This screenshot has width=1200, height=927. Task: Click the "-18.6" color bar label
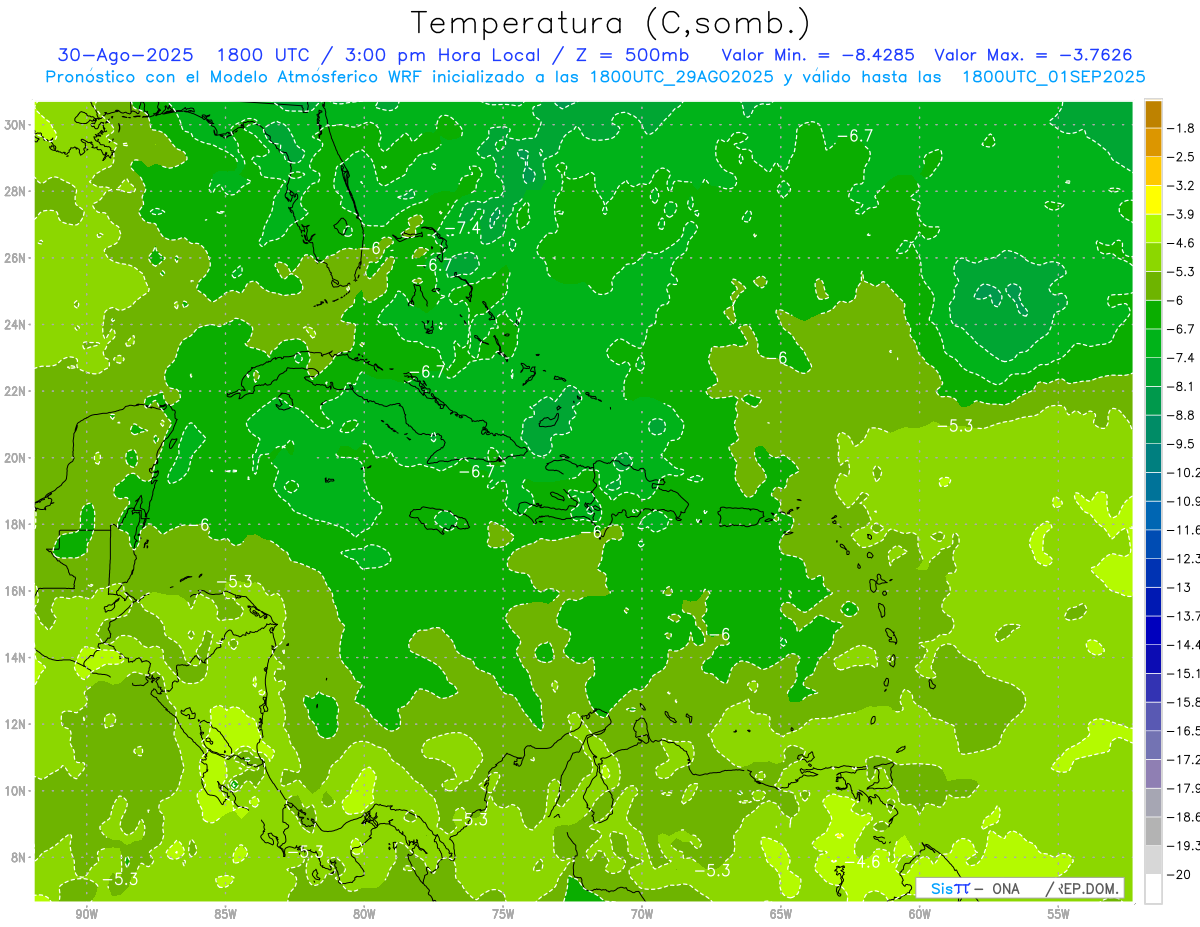[x=1184, y=818]
